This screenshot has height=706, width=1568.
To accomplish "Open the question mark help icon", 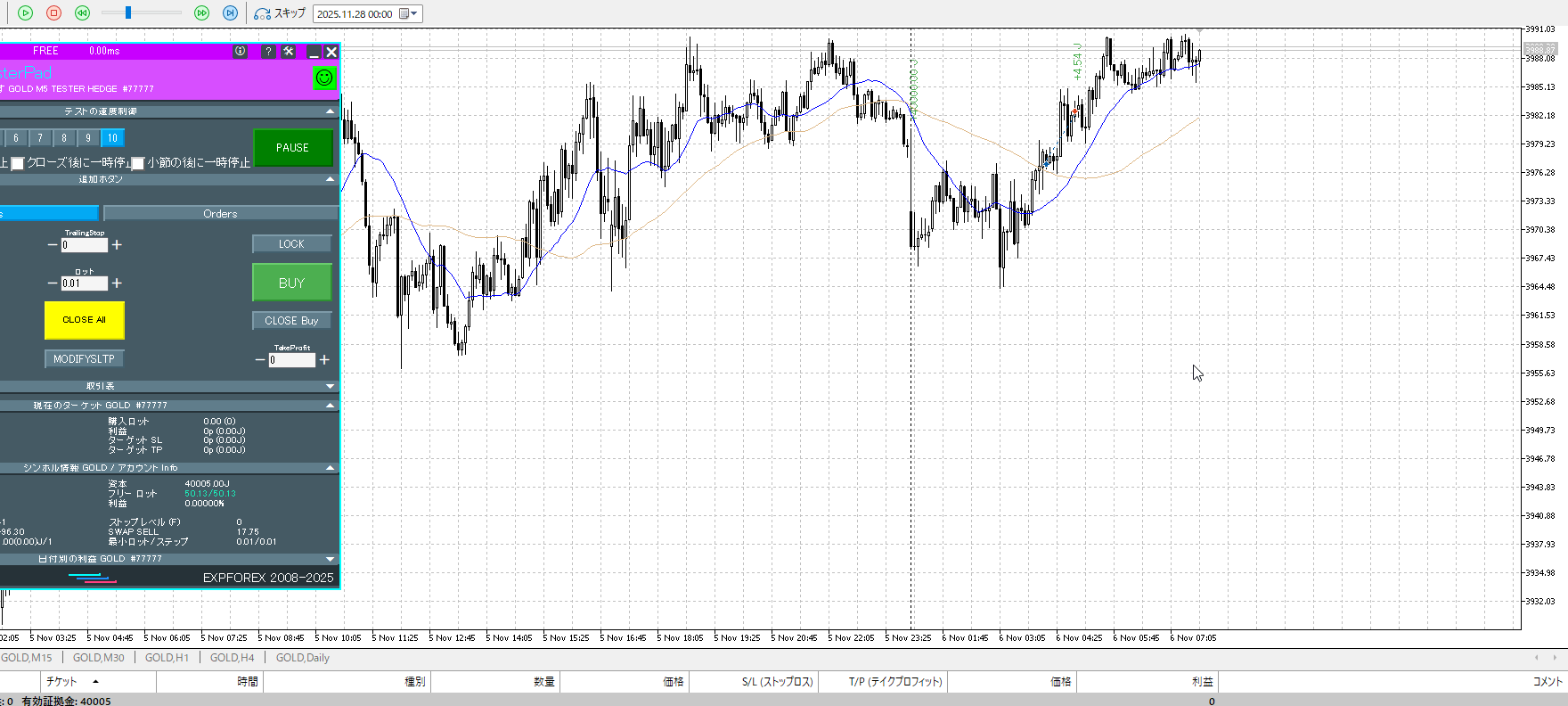I will click(x=268, y=52).
